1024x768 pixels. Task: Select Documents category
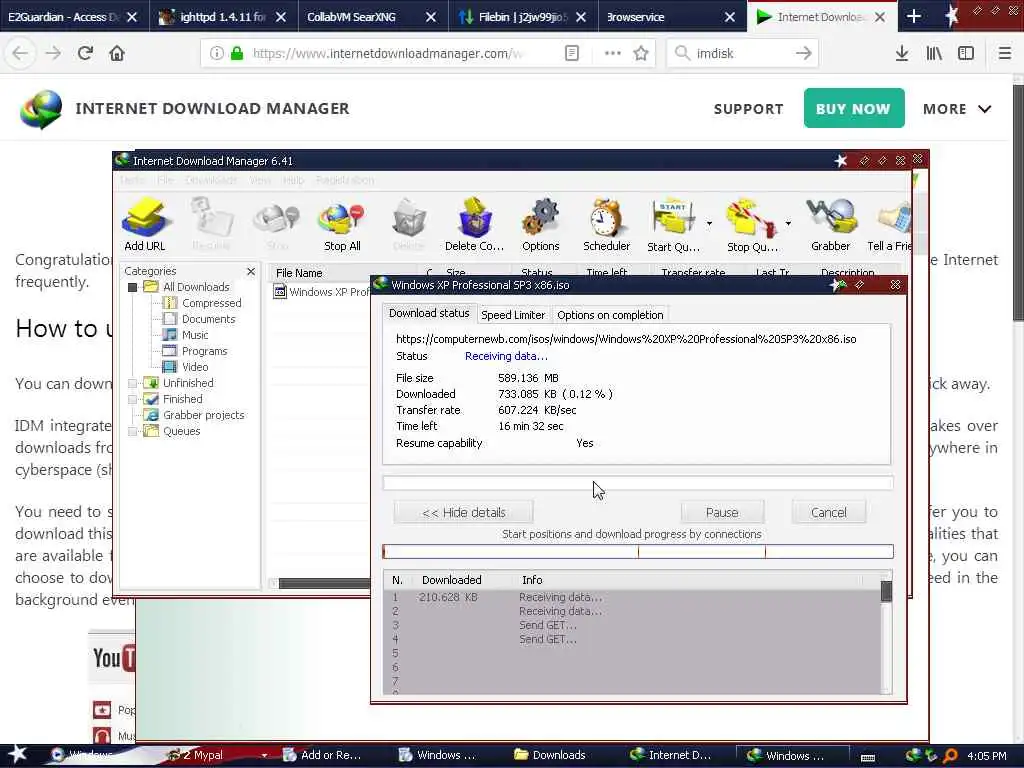pos(199,319)
